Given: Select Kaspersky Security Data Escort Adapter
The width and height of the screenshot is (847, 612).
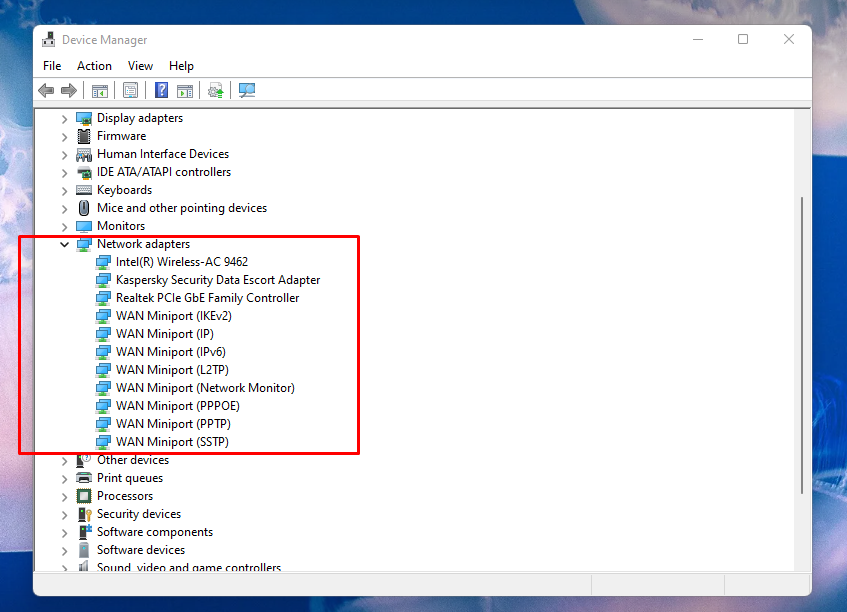Looking at the screenshot, I should [x=218, y=280].
